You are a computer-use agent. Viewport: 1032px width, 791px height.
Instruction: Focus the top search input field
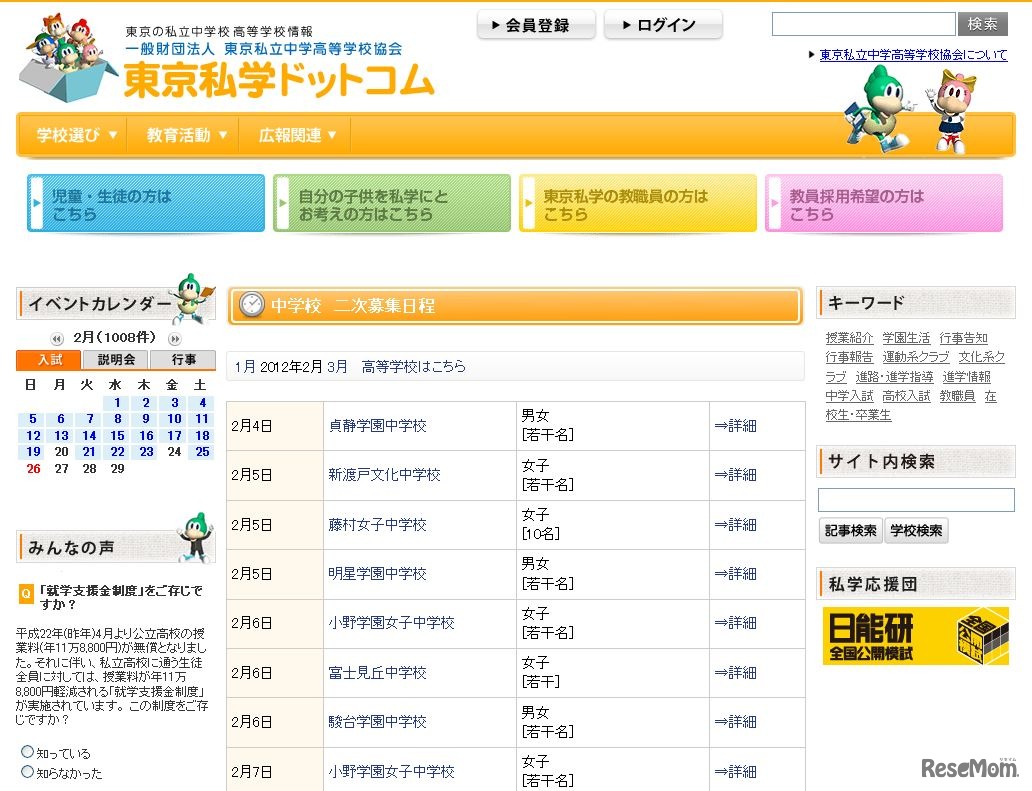pos(864,24)
